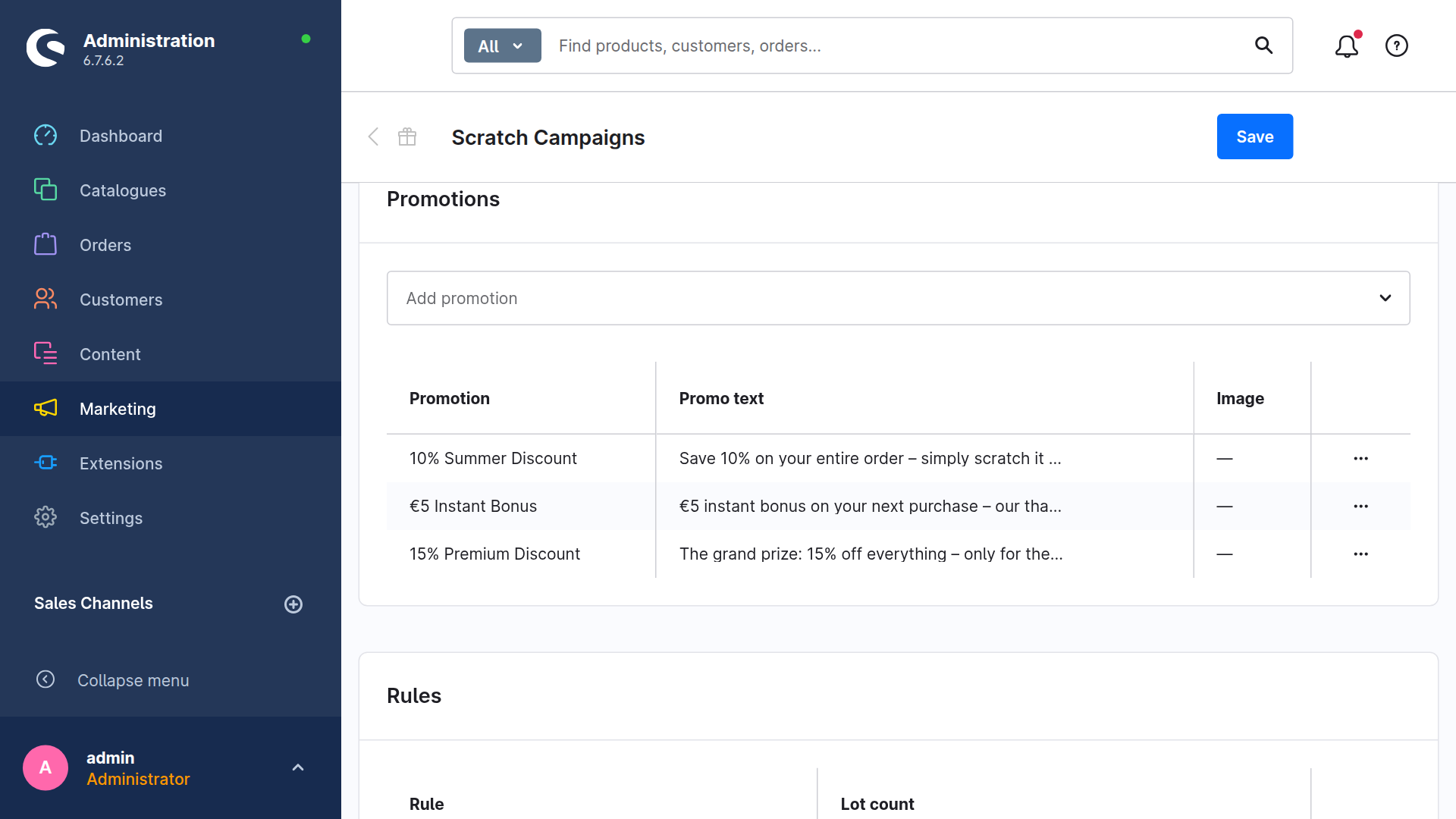
Task: Open the Content layout icon
Action: click(45, 353)
